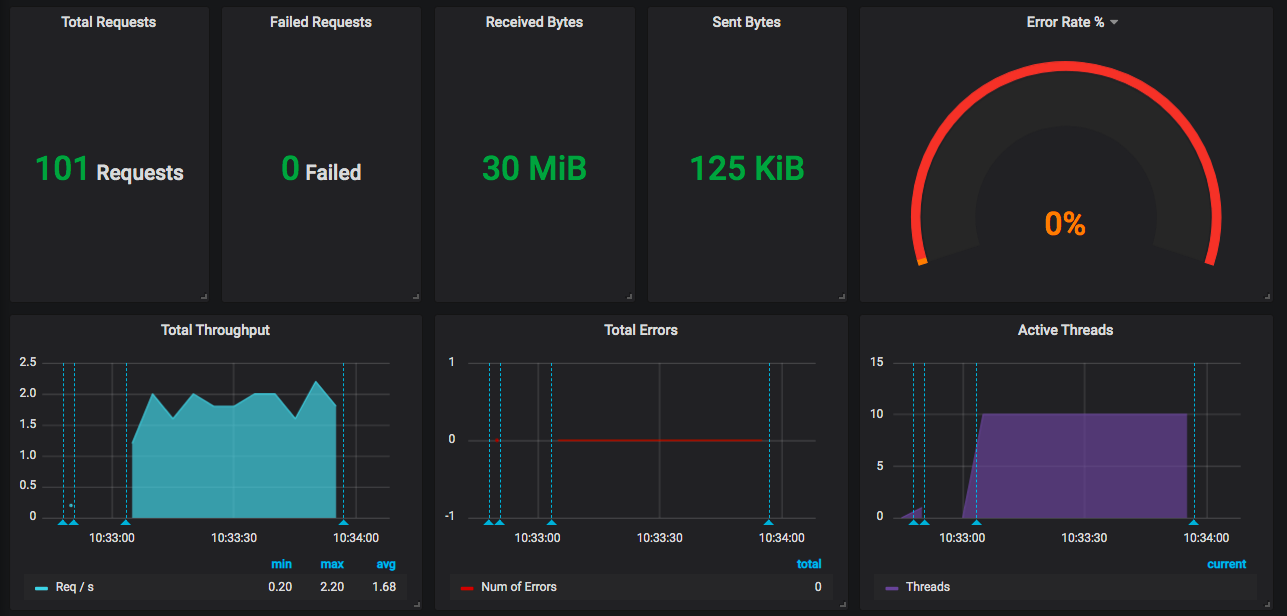1287x616 pixels.
Task: Grab the Total Requests panel resize handle
Action: (x=204, y=296)
